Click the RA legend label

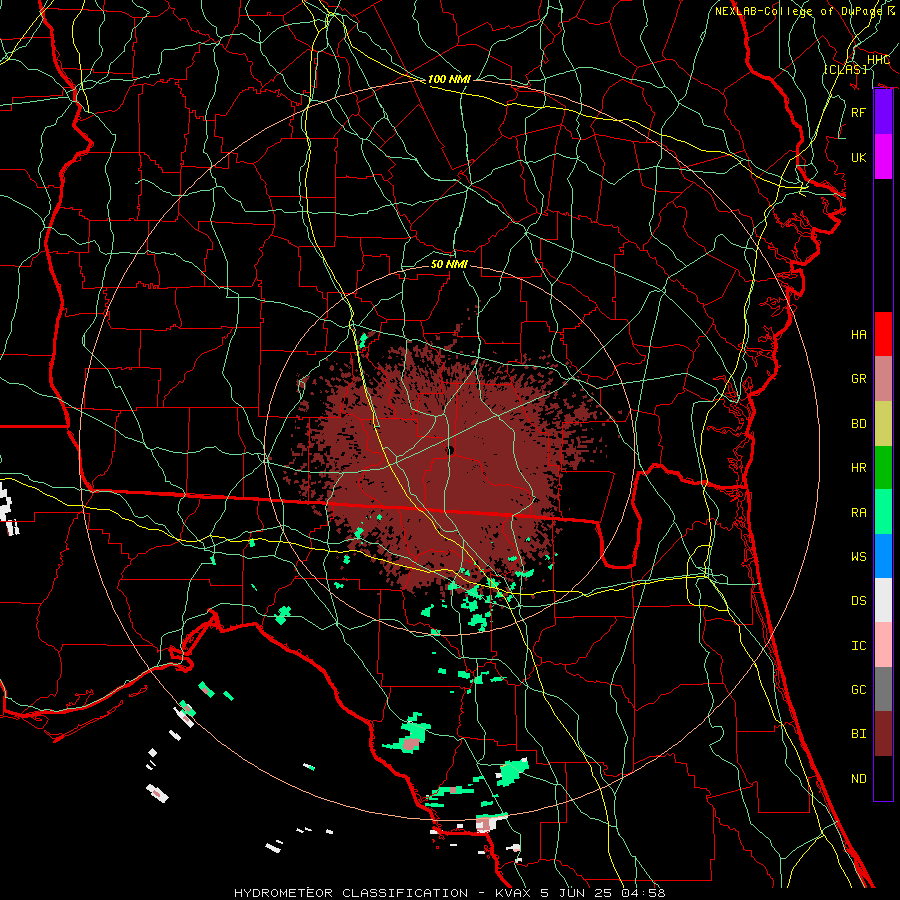[858, 512]
